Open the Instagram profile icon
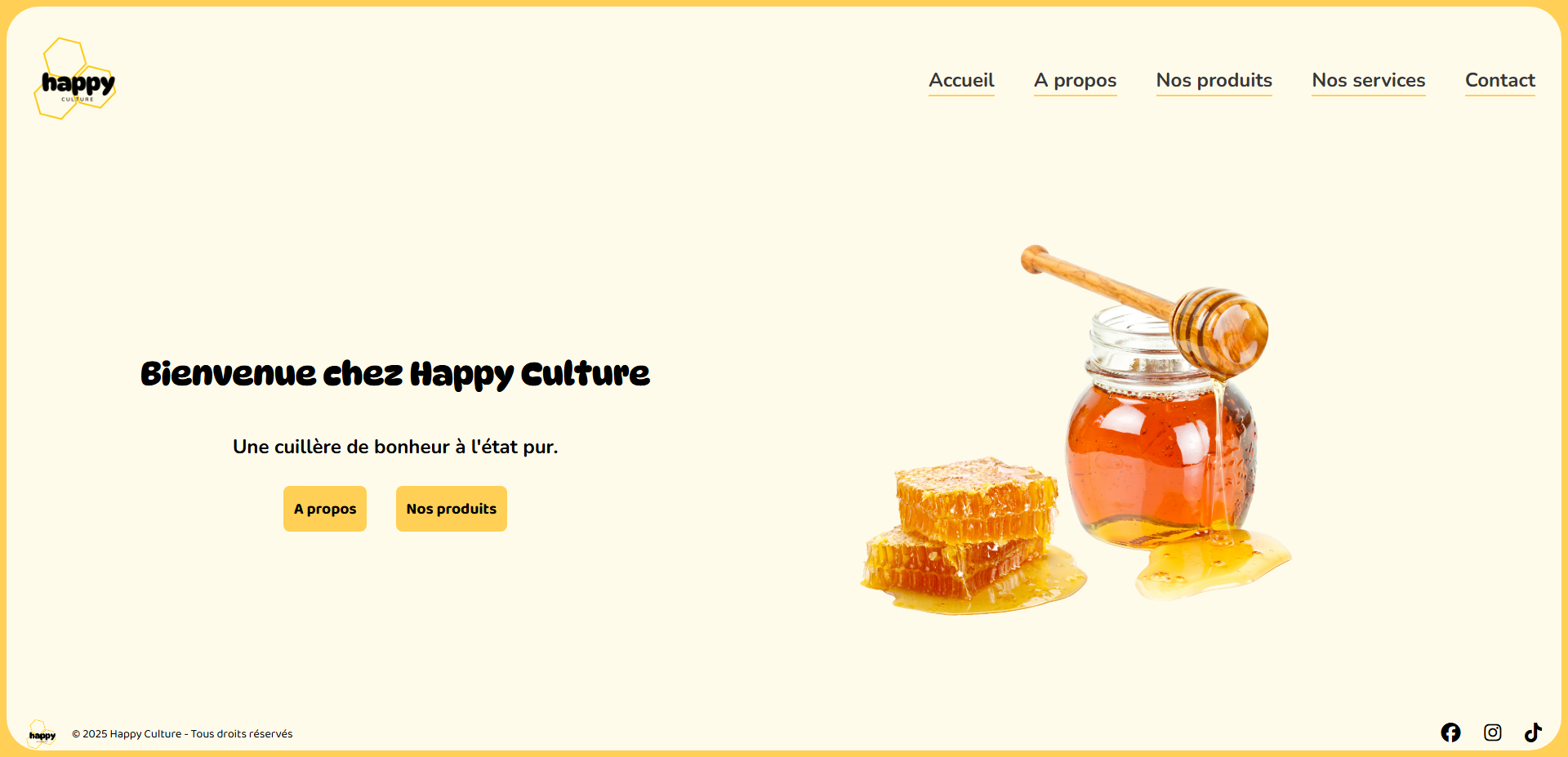 pos(1493,733)
